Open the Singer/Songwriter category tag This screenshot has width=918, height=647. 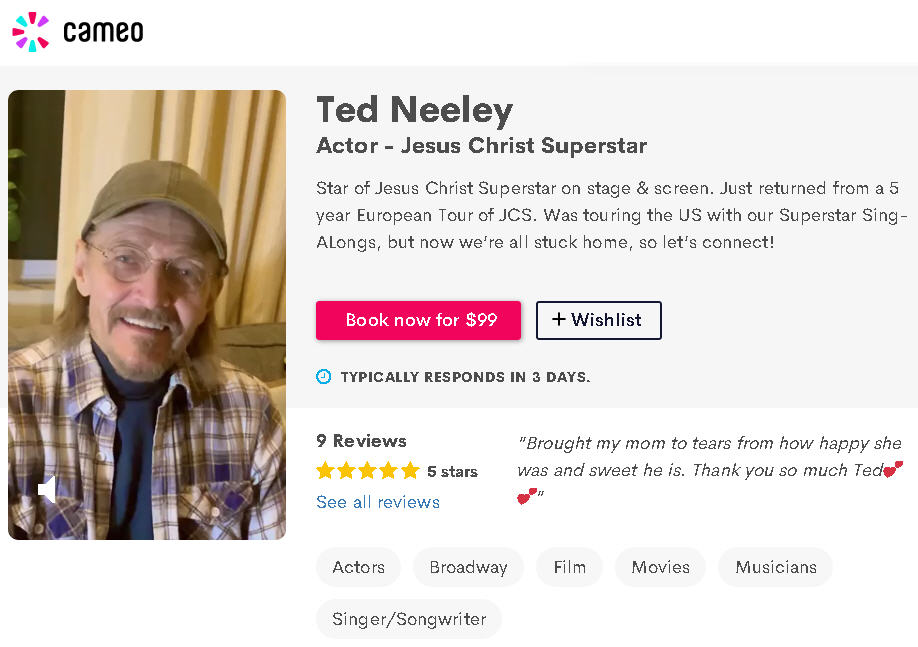[x=409, y=619]
